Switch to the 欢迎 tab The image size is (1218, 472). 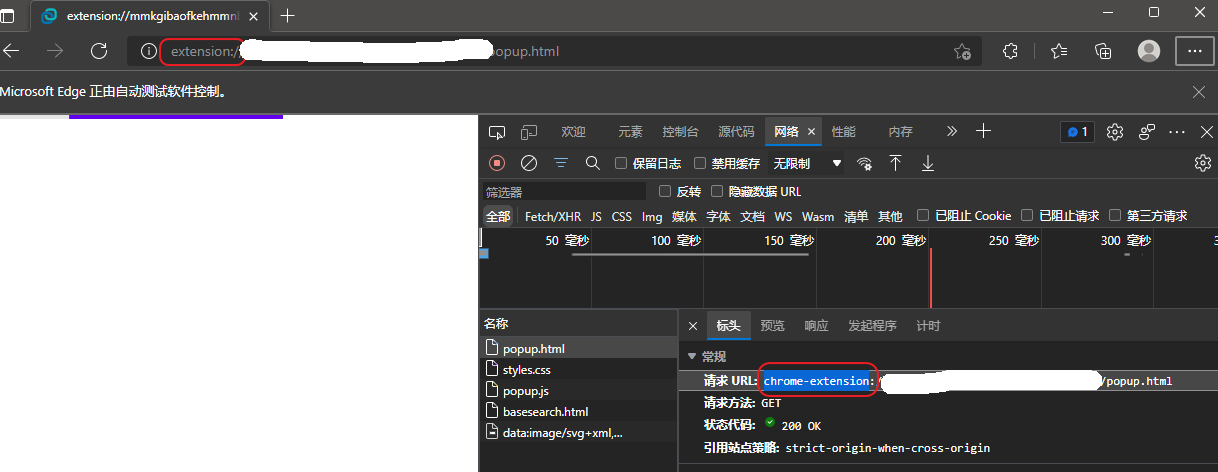(574, 132)
